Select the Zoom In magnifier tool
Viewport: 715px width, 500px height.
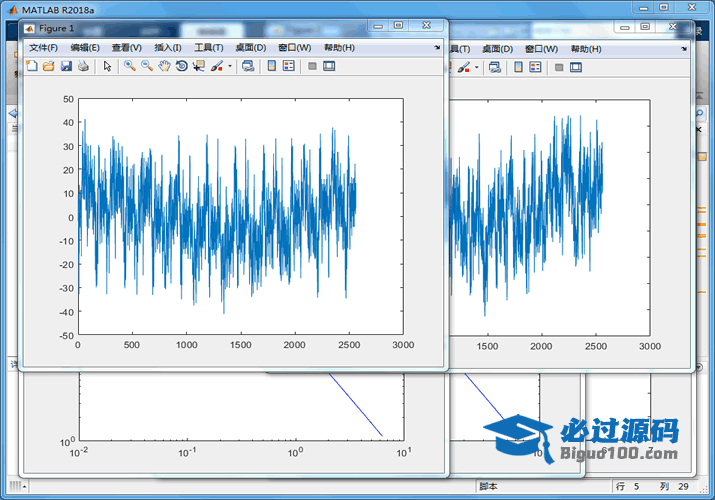pos(129,66)
